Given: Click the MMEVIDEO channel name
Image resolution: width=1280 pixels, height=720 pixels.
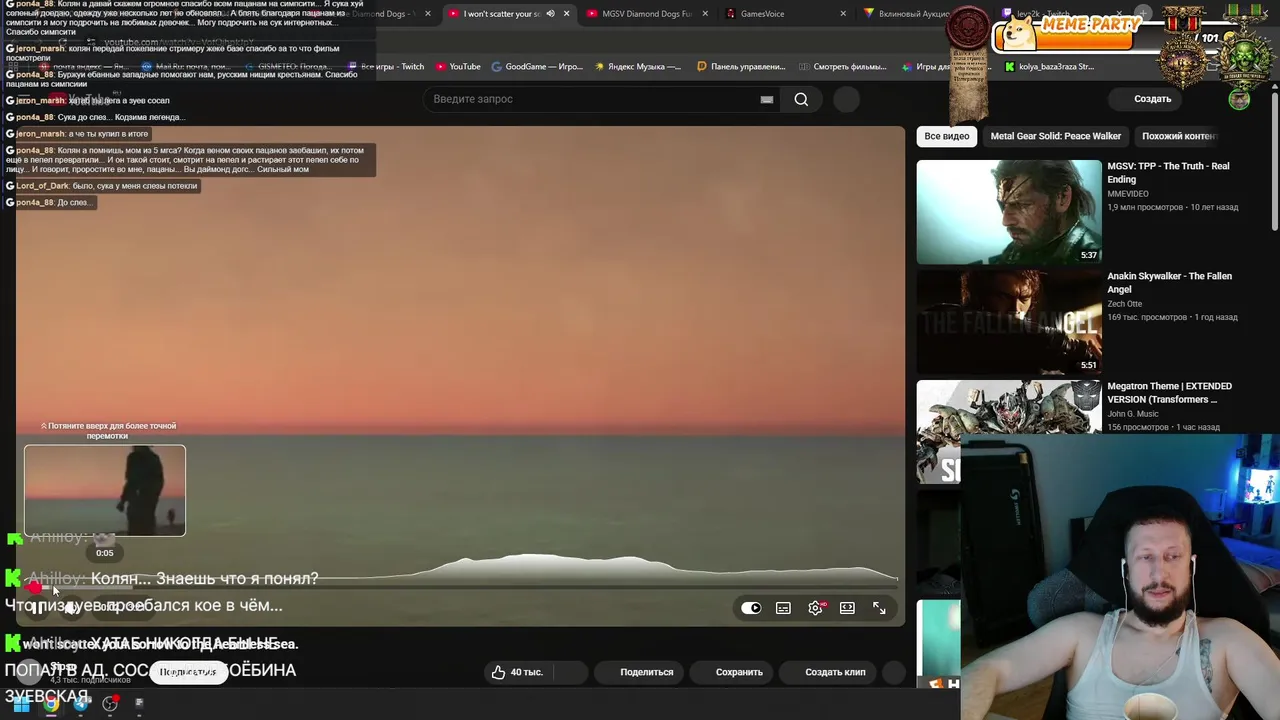Looking at the screenshot, I should point(1128,194).
